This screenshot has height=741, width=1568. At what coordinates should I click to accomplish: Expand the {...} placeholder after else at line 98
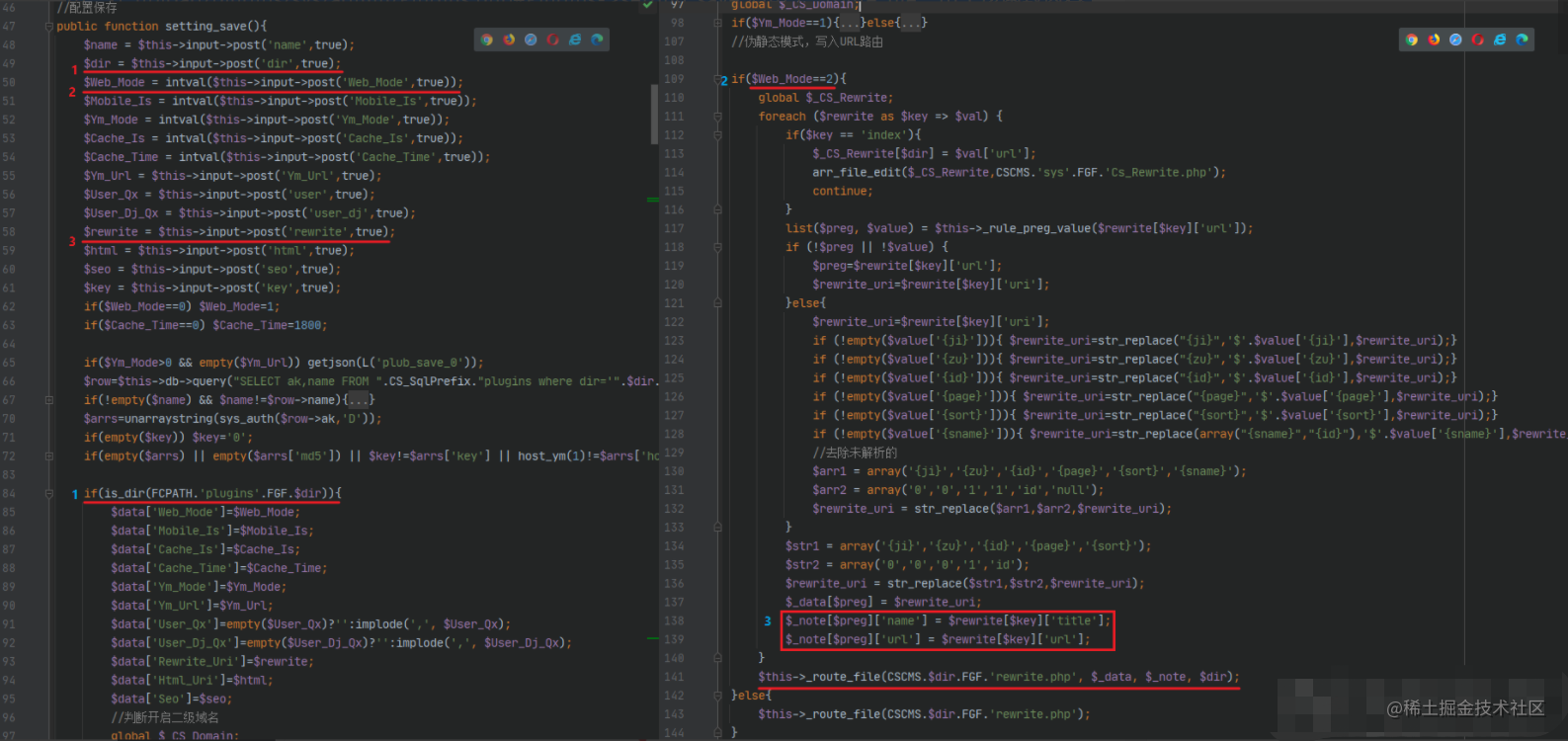[x=911, y=23]
